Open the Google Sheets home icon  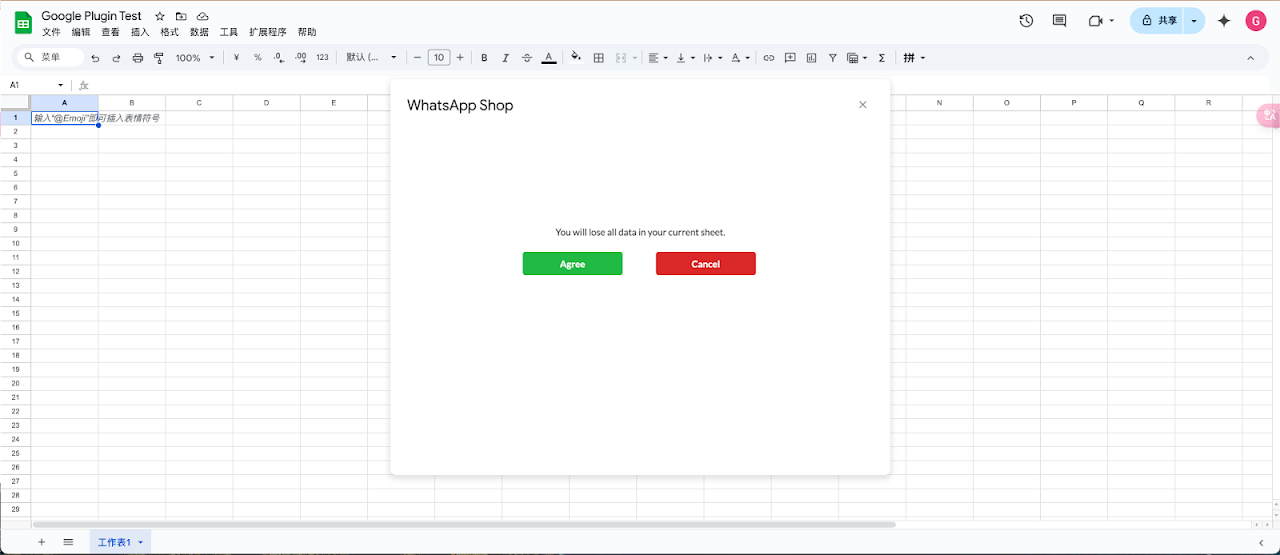click(23, 22)
